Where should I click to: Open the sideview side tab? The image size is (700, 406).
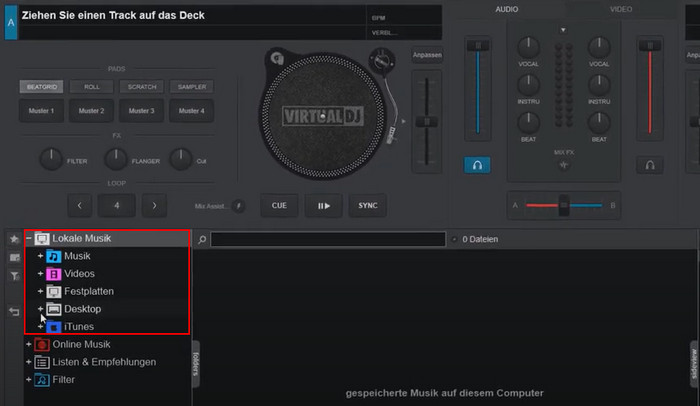[694, 364]
